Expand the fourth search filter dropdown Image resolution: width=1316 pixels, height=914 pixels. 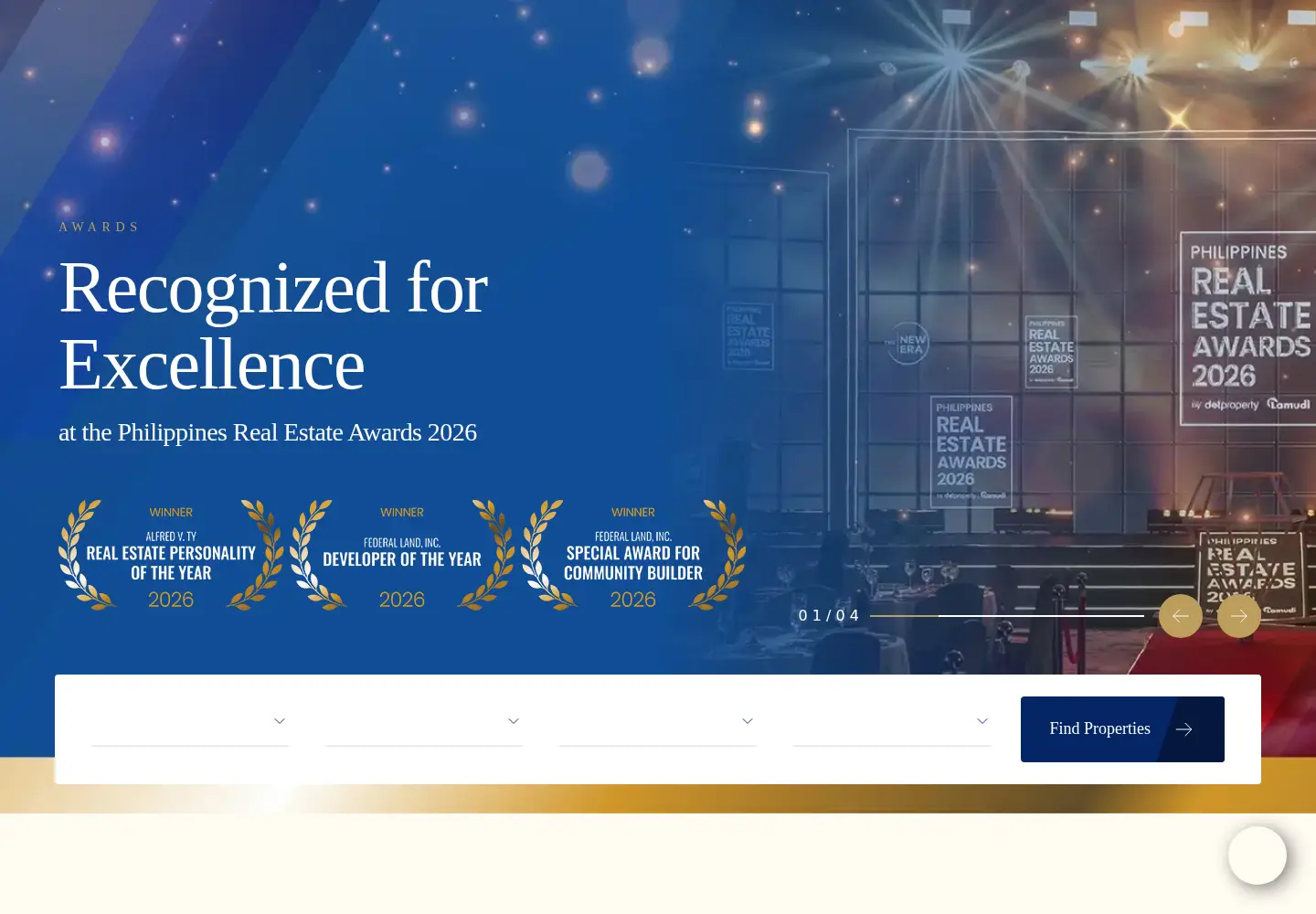[892, 721]
